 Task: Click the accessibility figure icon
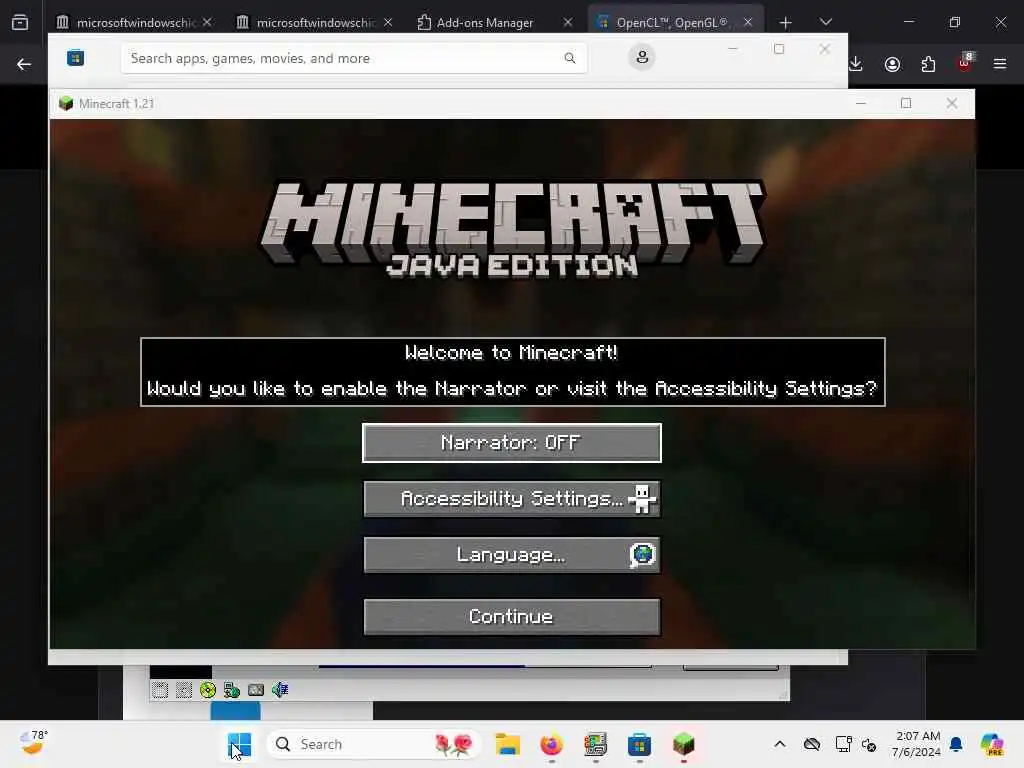coord(642,499)
